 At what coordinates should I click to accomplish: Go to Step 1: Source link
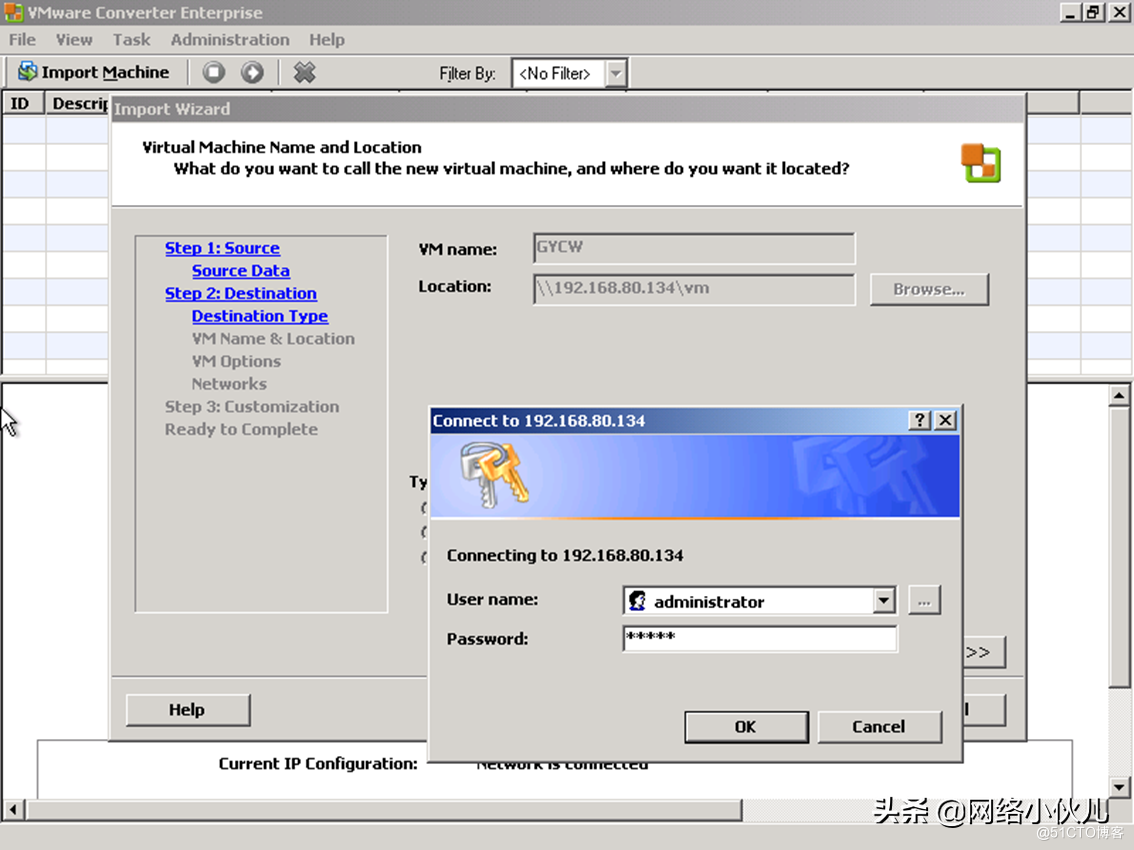pos(222,248)
